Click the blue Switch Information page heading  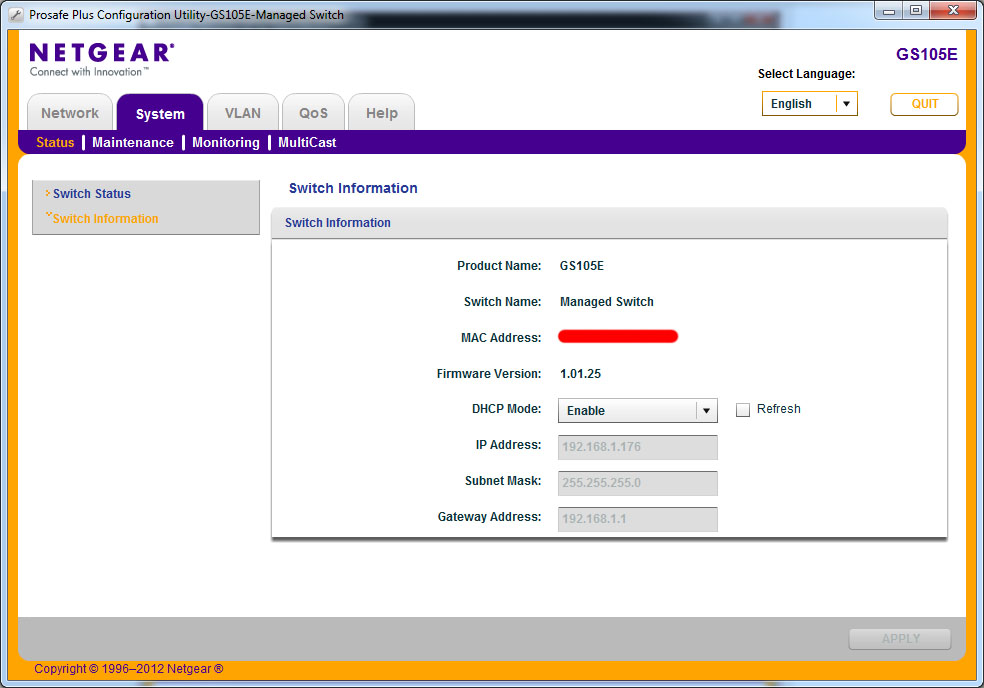tap(353, 188)
